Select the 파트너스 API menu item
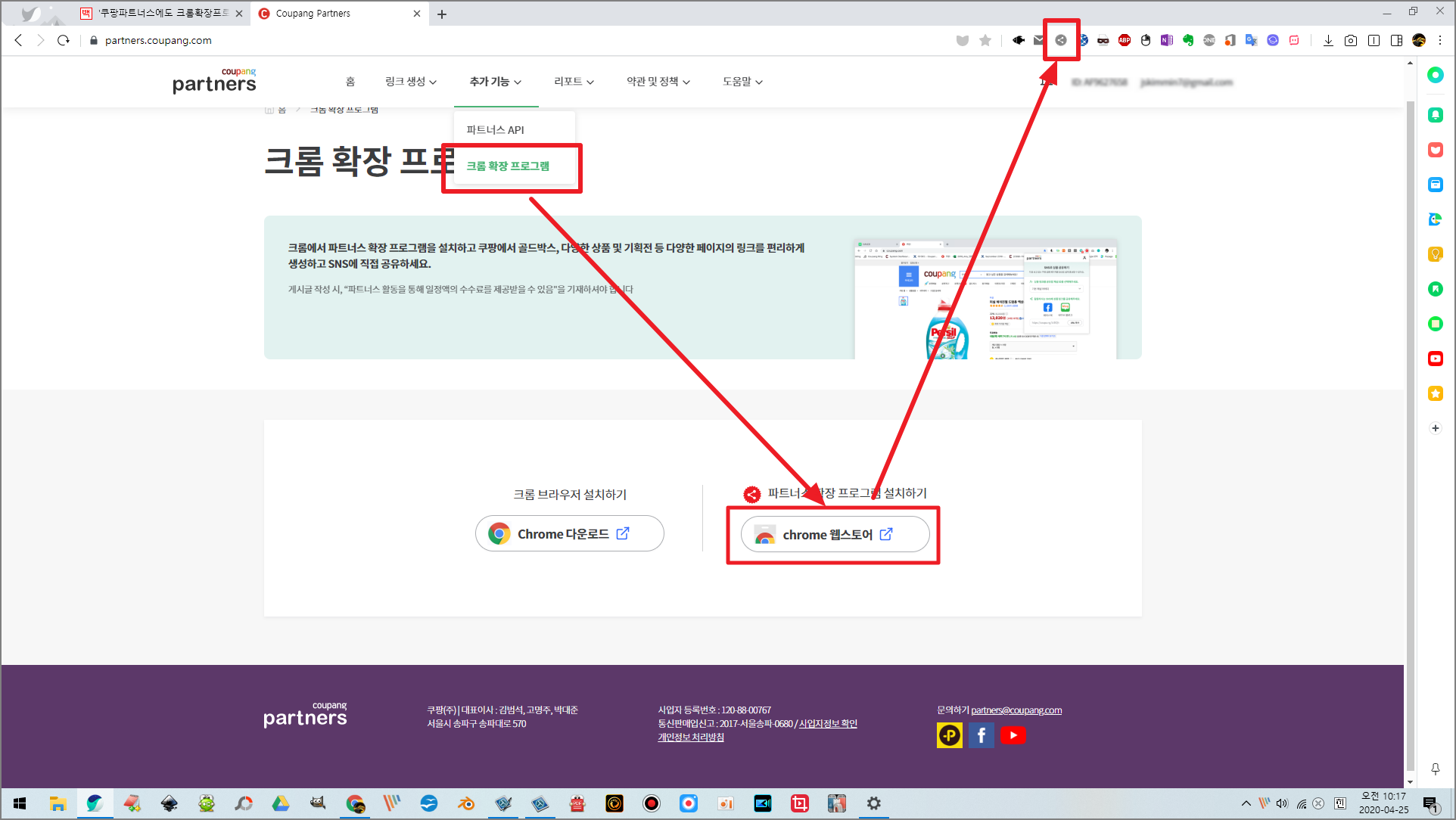This screenshot has width=1456, height=820. click(496, 130)
